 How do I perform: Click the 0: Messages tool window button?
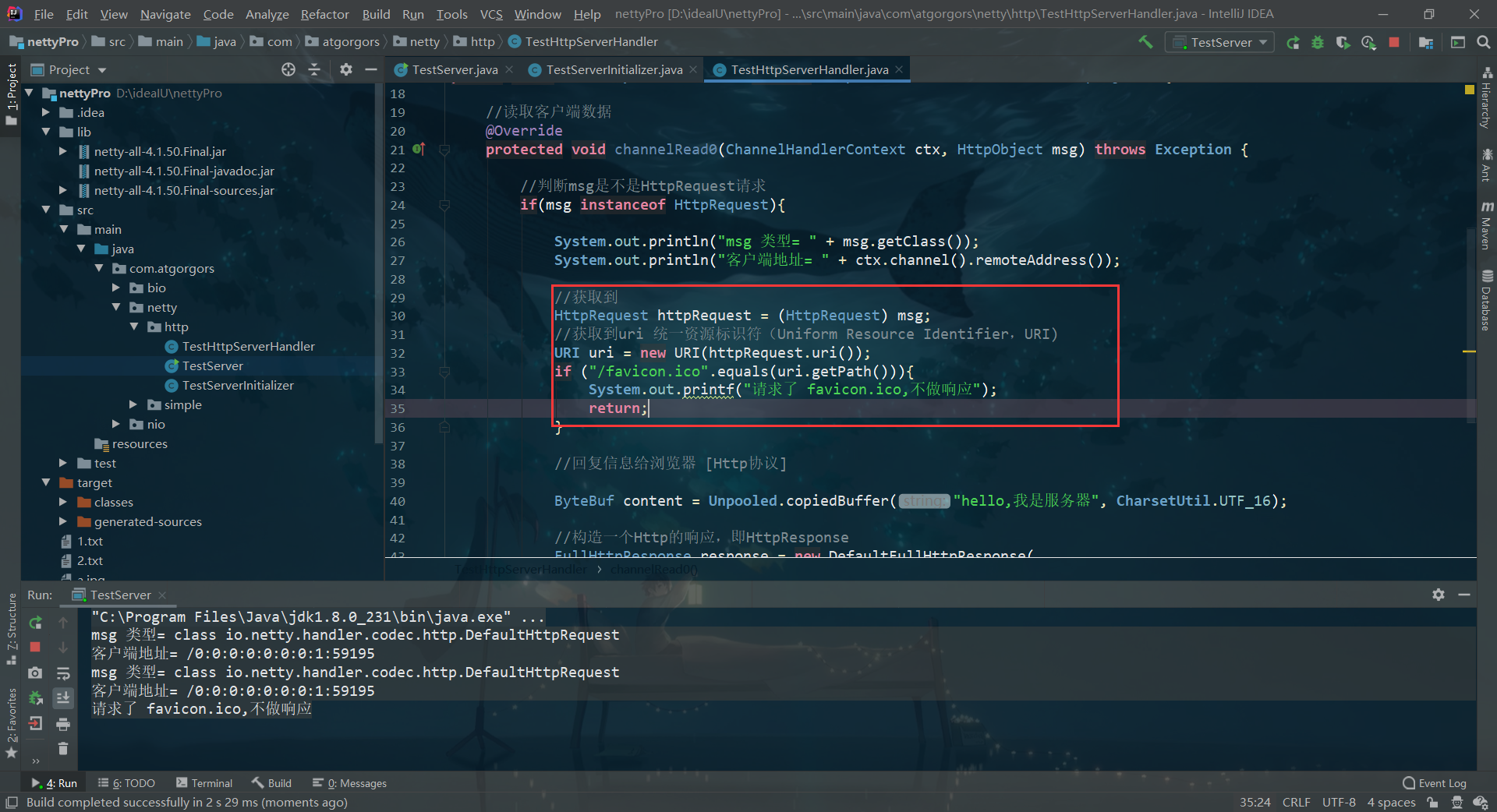point(349,783)
